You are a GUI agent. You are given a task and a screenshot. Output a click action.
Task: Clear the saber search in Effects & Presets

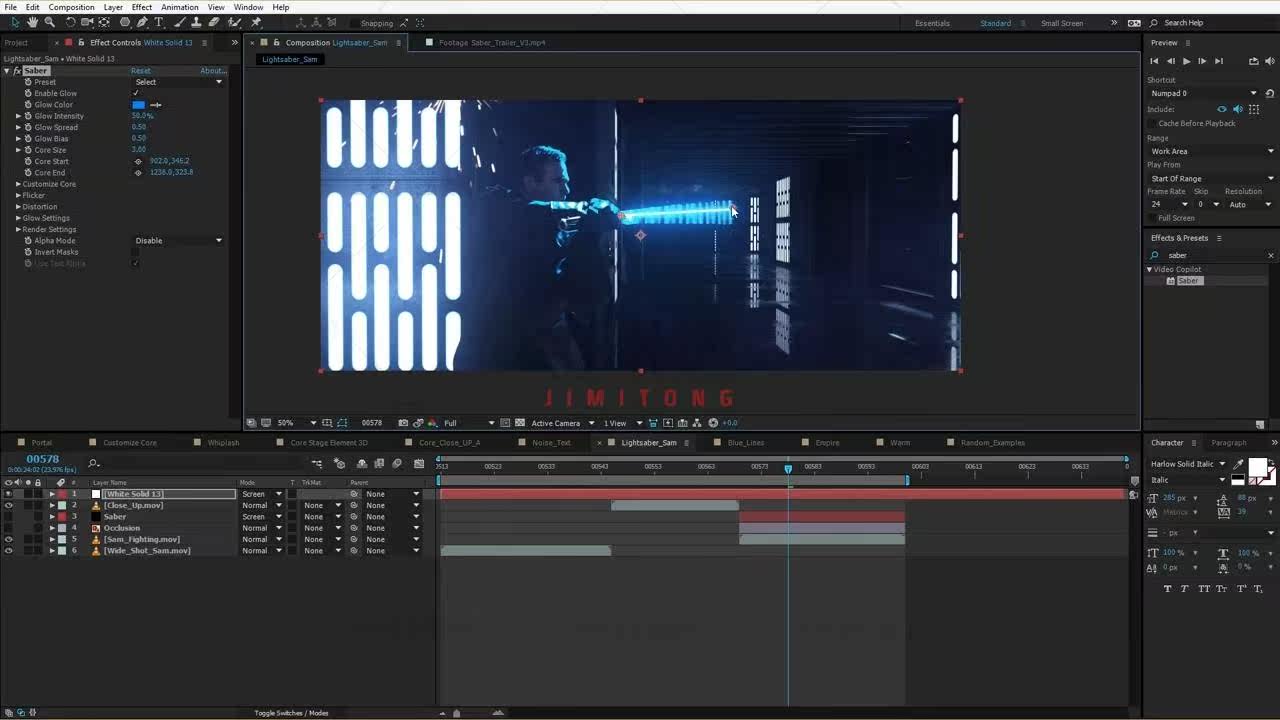[1270, 255]
